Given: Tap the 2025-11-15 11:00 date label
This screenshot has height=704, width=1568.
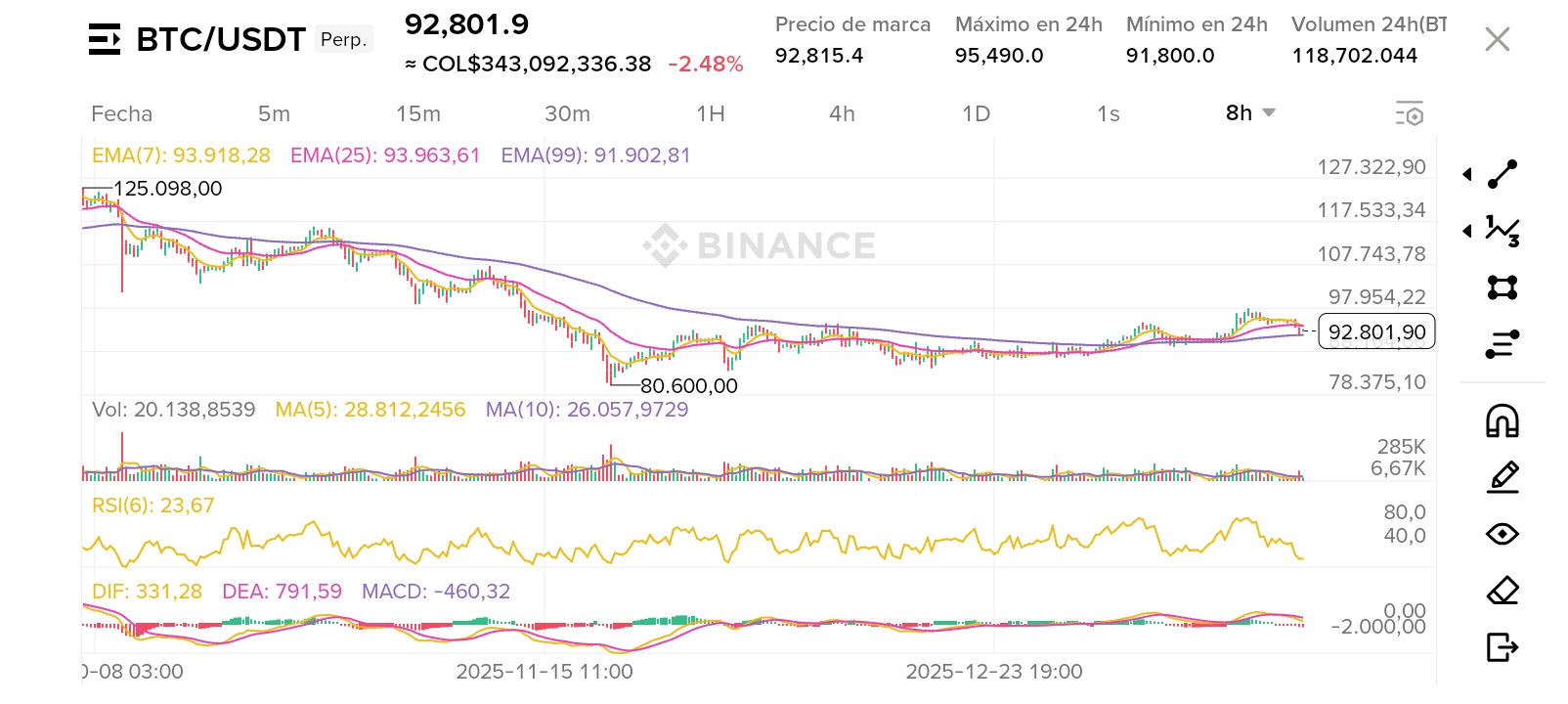Looking at the screenshot, I should pos(544,672).
